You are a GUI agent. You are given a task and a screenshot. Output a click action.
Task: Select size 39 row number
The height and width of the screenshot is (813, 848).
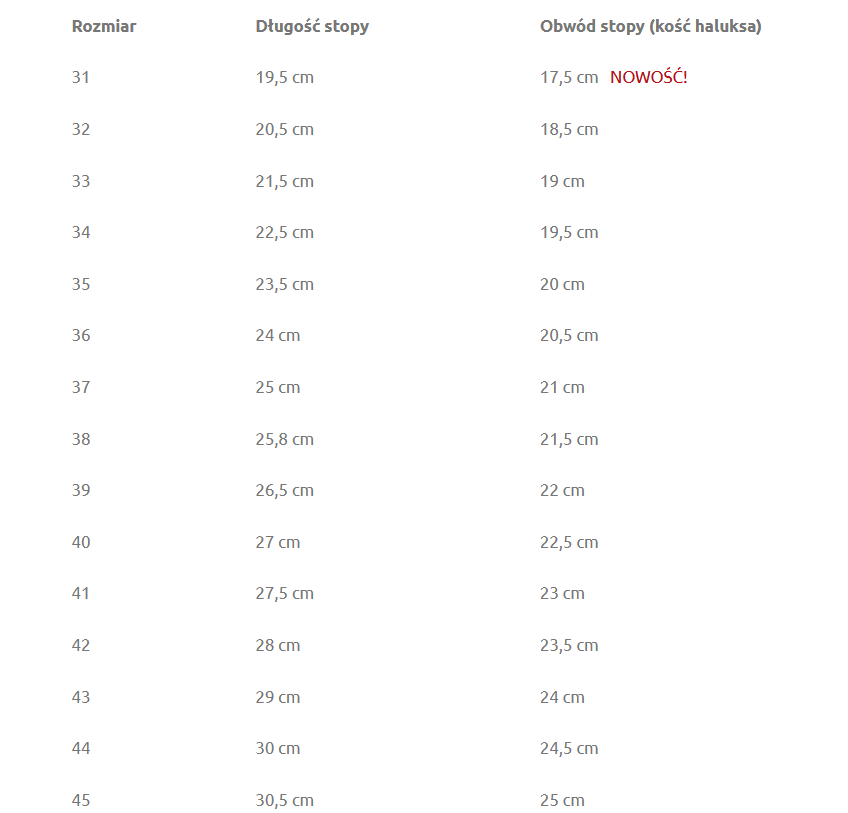click(x=81, y=490)
